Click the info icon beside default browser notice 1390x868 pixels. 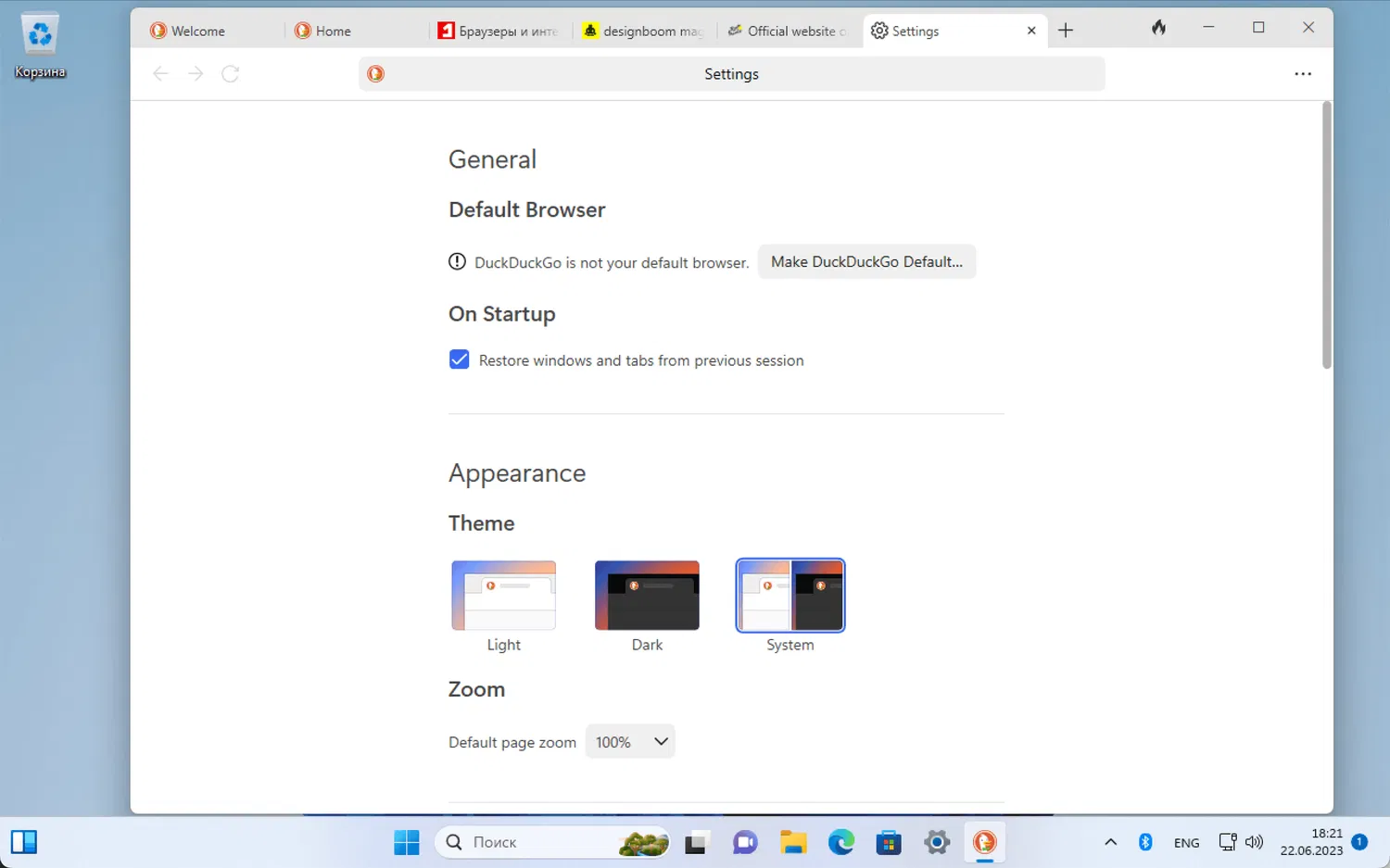[457, 262]
